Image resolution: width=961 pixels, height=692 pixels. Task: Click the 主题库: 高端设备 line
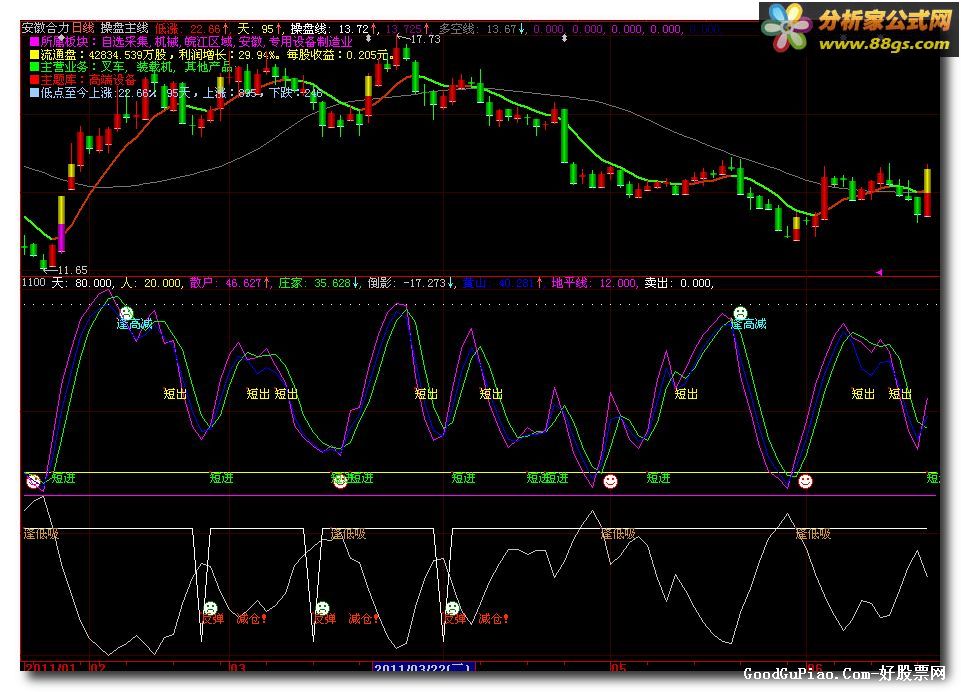coord(88,80)
